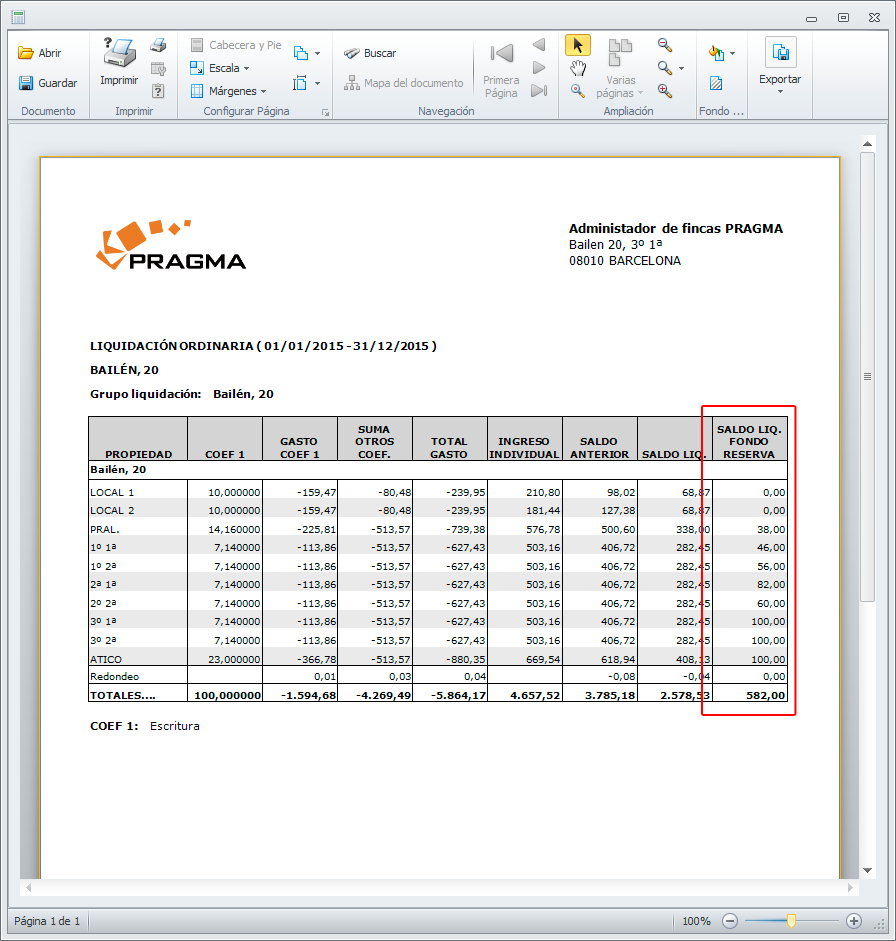Click the plus button beside zoom slider
Screen dimensions: 896x941
[853, 920]
